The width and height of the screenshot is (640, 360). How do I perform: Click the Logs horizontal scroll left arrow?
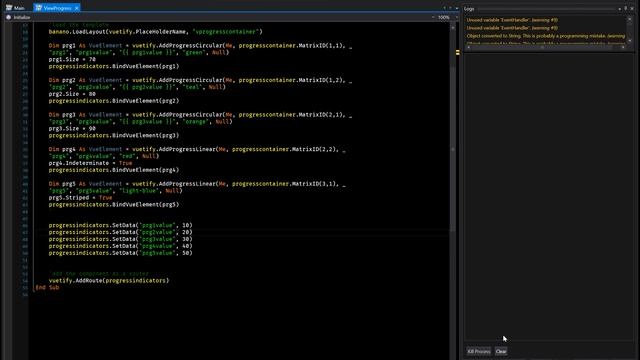coord(469,47)
